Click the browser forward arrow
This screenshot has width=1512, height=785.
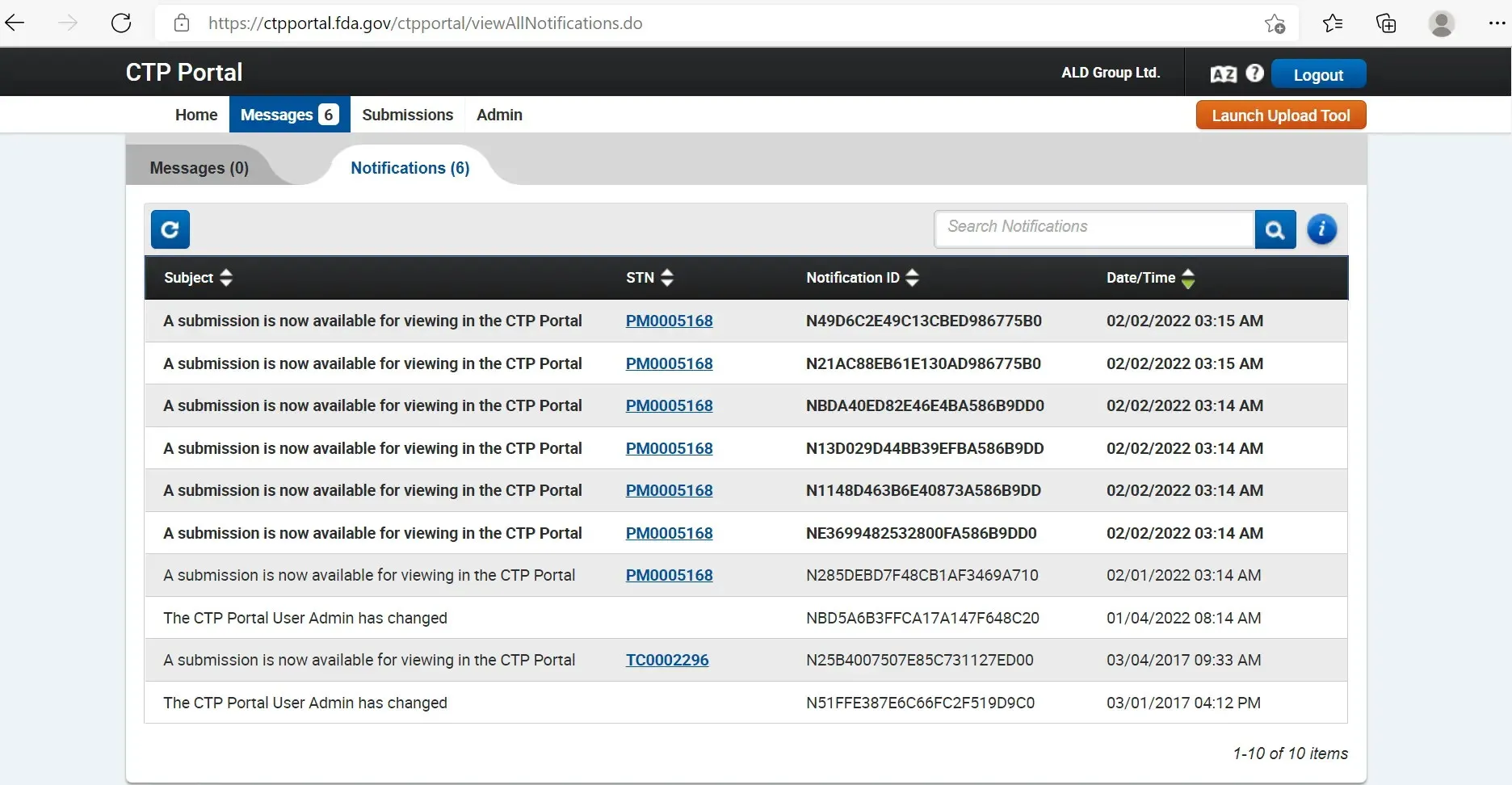[69, 23]
